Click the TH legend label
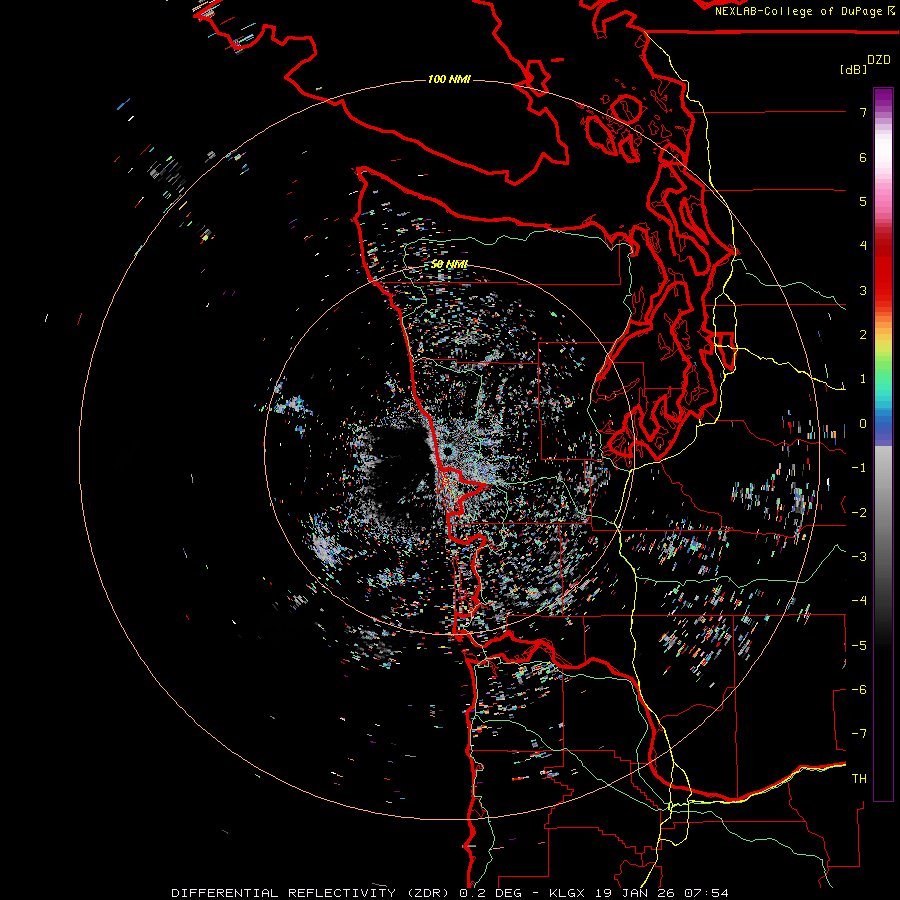 coord(859,779)
